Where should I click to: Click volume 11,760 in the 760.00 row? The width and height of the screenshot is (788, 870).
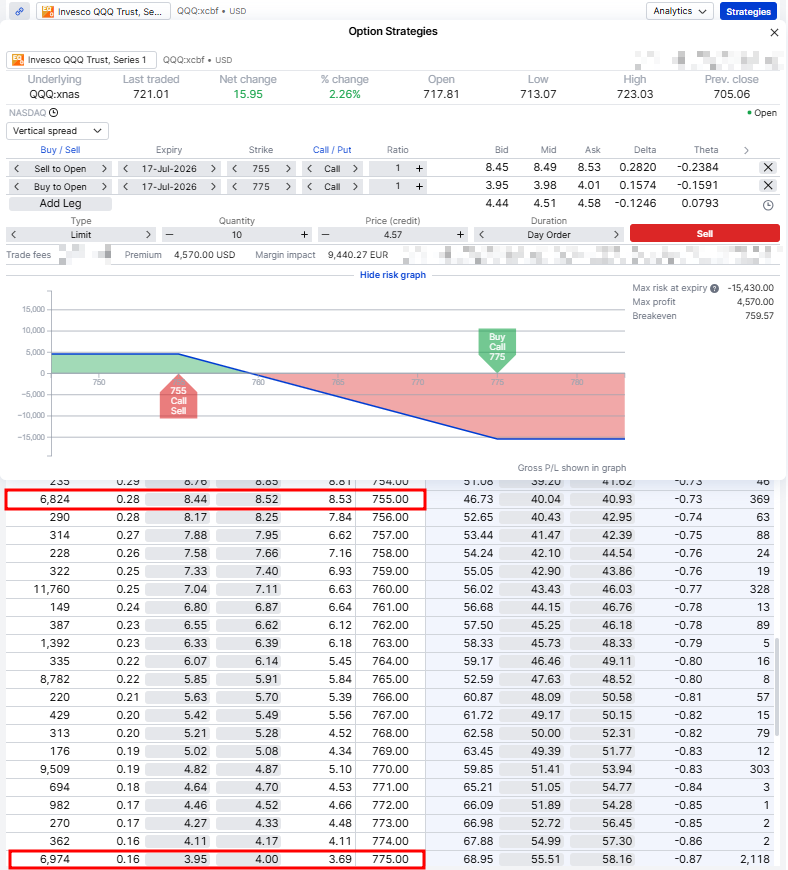(x=52, y=589)
